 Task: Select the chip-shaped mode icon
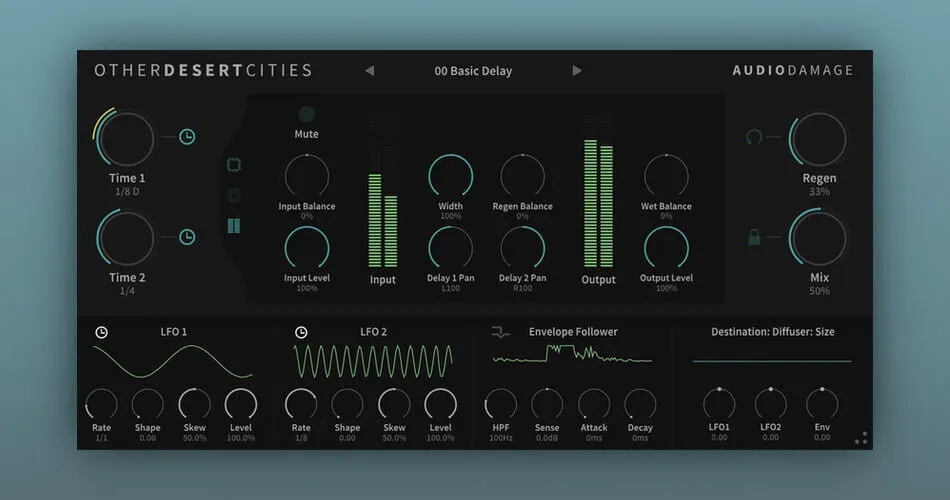coord(234,165)
